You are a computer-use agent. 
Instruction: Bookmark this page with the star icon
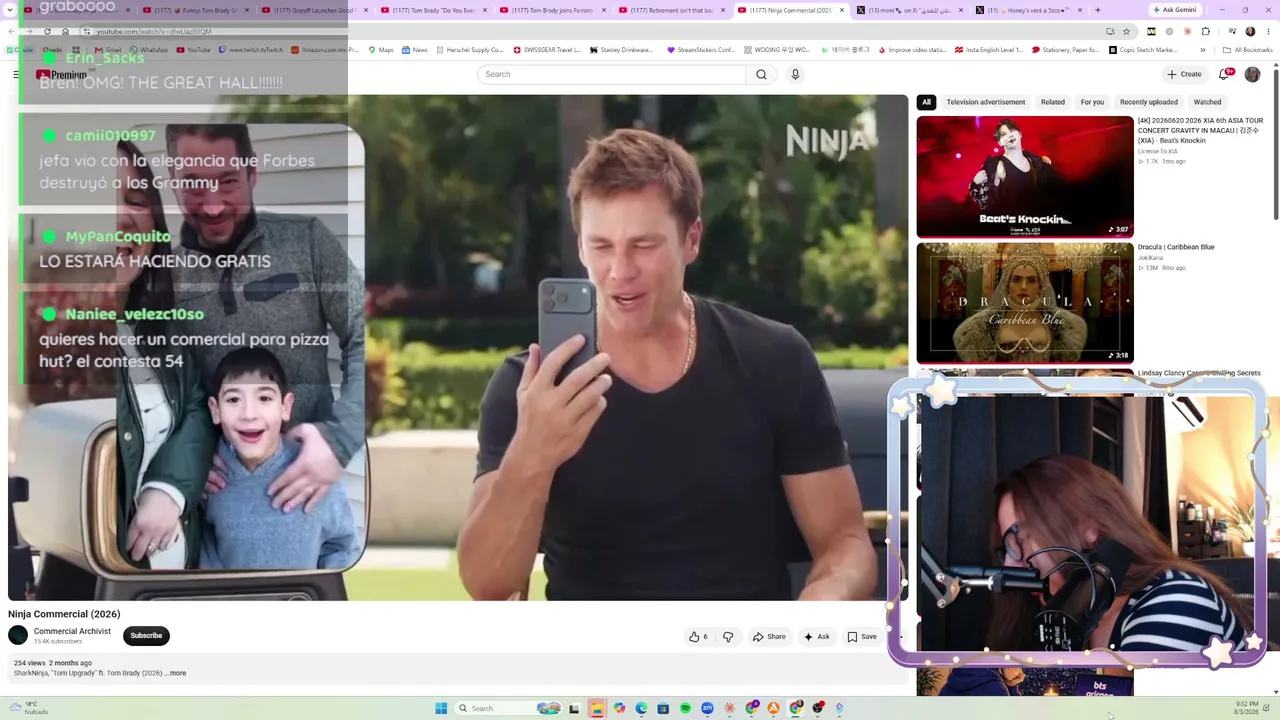pos(1126,31)
